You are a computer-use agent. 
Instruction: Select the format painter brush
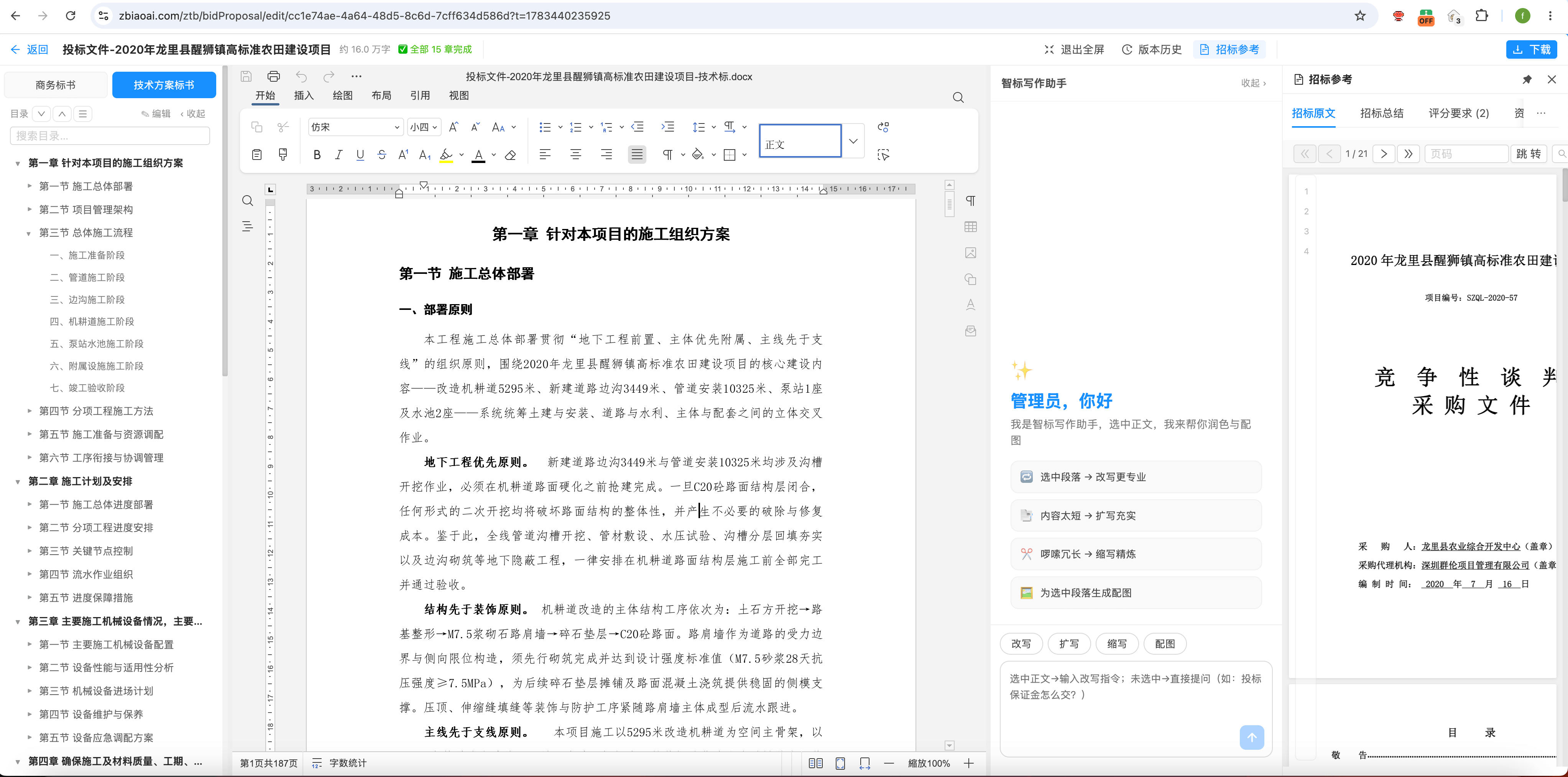283,155
